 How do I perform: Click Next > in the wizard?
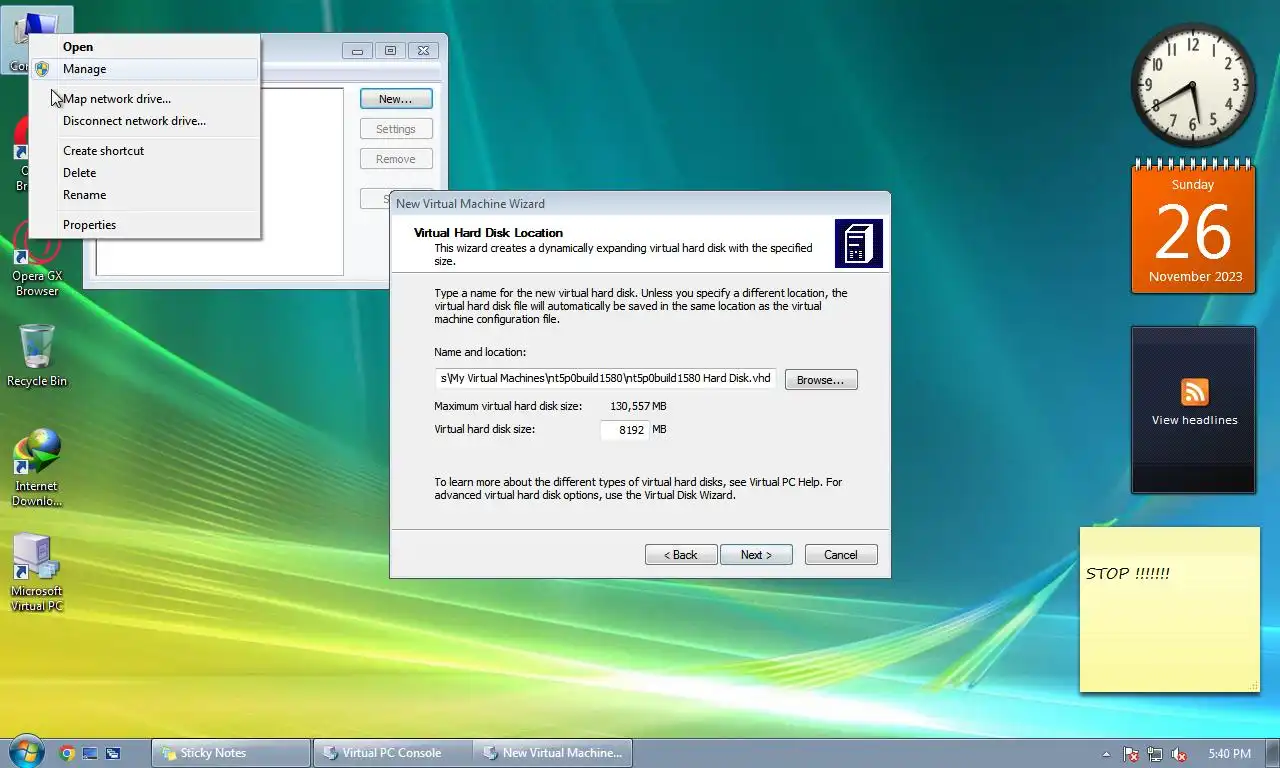pyautogui.click(x=756, y=555)
